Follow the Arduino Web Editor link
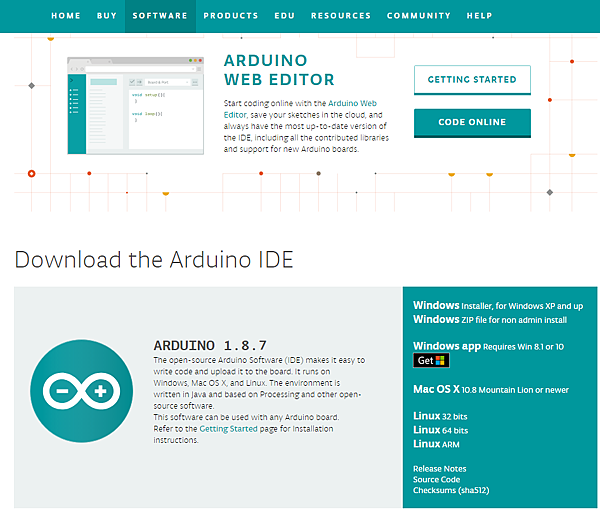Image resolution: width=600 pixels, height=509 pixels. (352, 103)
